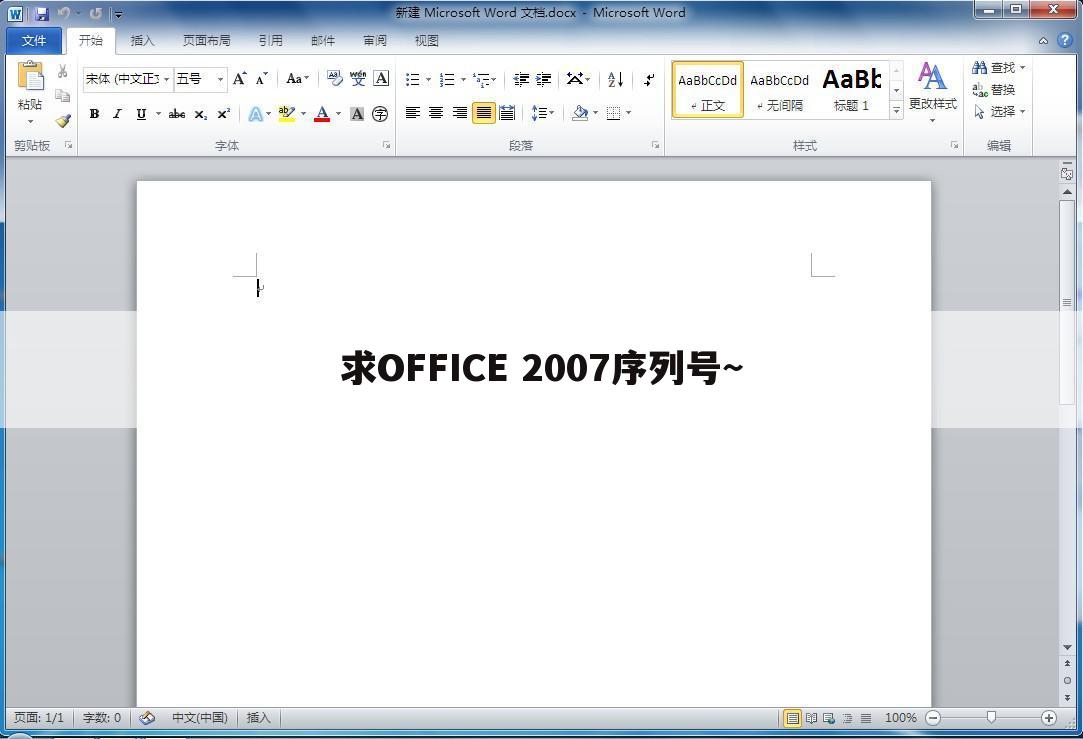Apply Character Border icon

coord(381,79)
